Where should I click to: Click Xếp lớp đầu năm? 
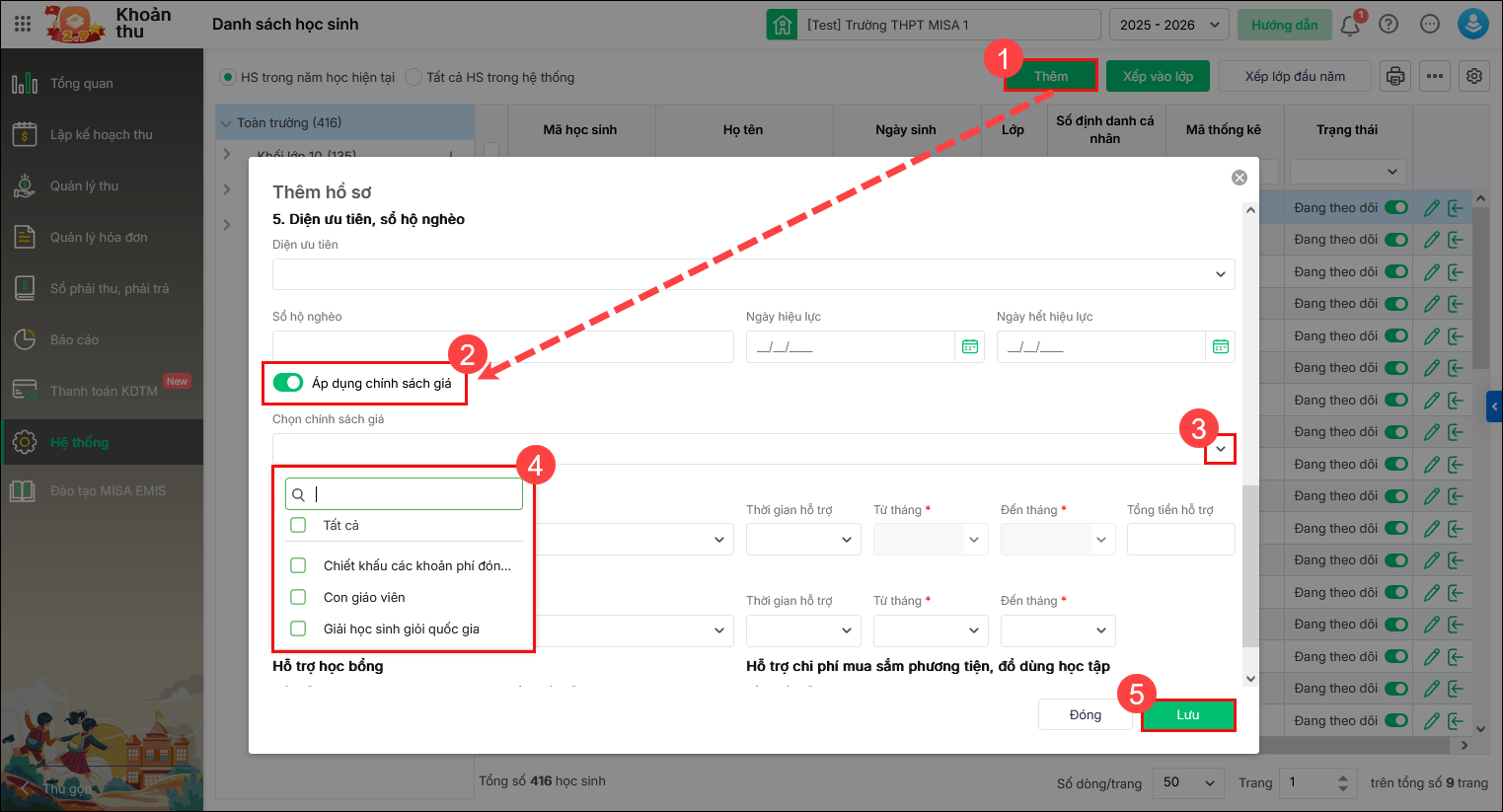[1295, 76]
